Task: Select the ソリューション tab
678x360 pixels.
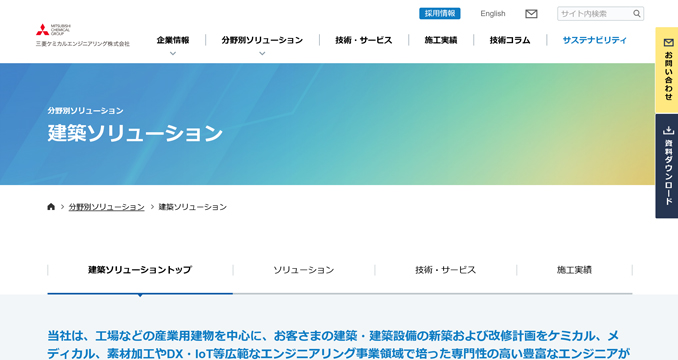Action: click(304, 270)
